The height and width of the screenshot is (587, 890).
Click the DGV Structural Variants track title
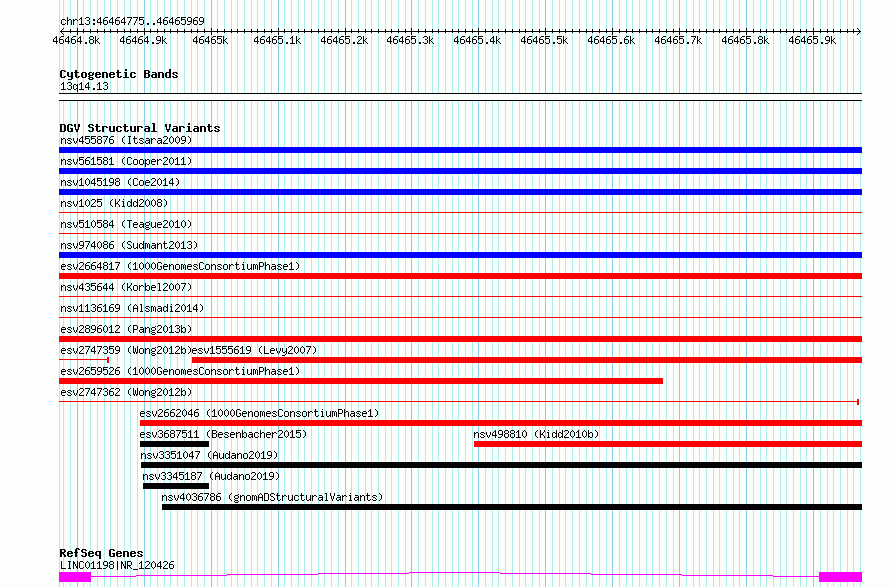[x=140, y=128]
